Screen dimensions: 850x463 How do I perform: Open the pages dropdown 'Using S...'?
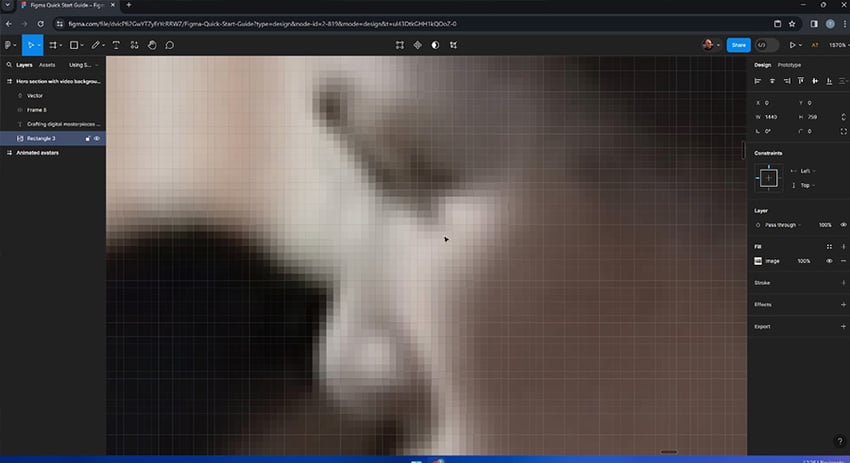click(x=83, y=65)
